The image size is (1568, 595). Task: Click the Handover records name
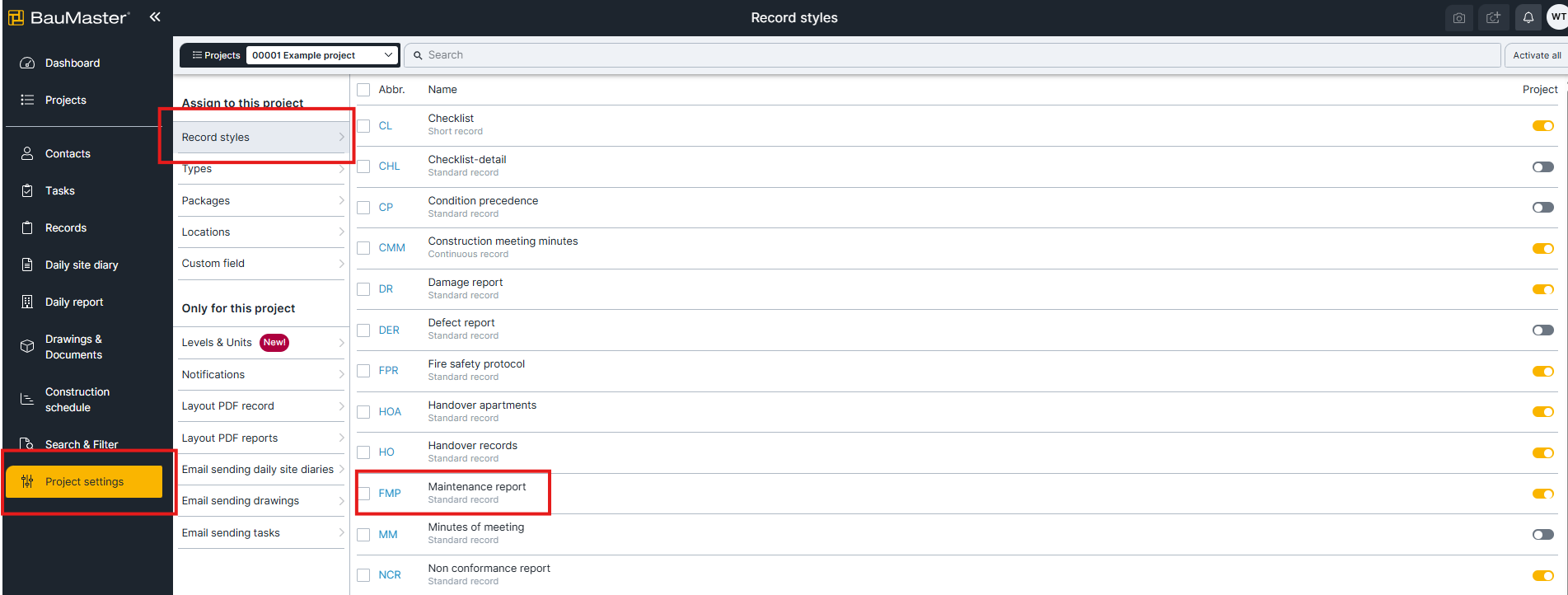point(473,446)
